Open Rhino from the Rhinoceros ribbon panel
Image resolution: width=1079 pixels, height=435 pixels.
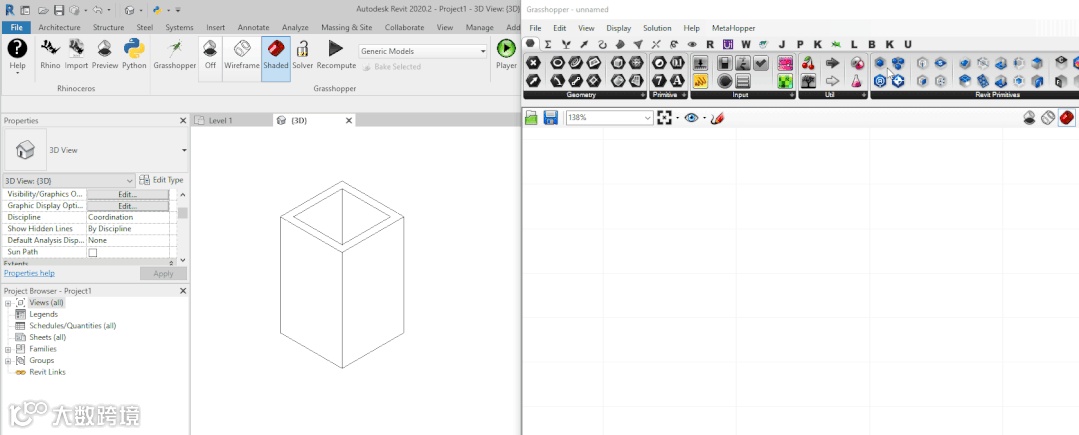pyautogui.click(x=50, y=54)
